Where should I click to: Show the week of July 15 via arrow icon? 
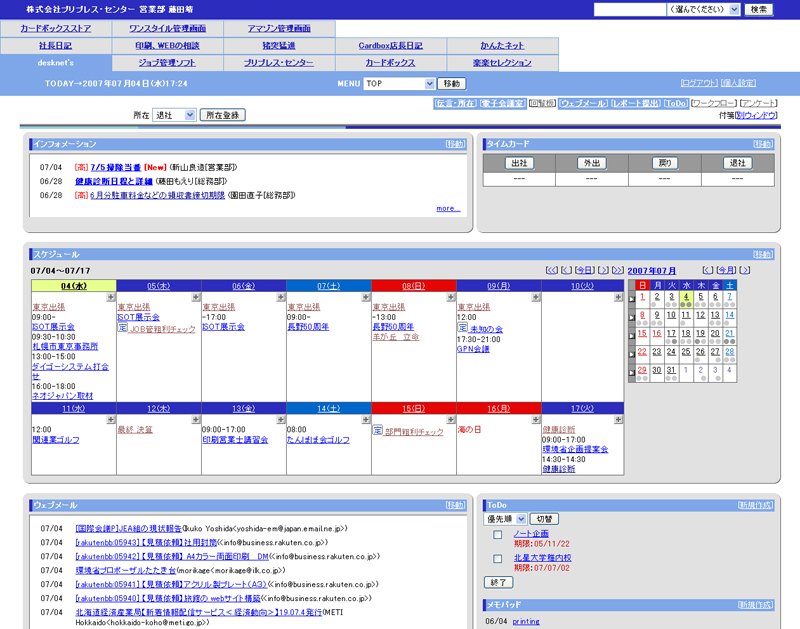coord(632,336)
